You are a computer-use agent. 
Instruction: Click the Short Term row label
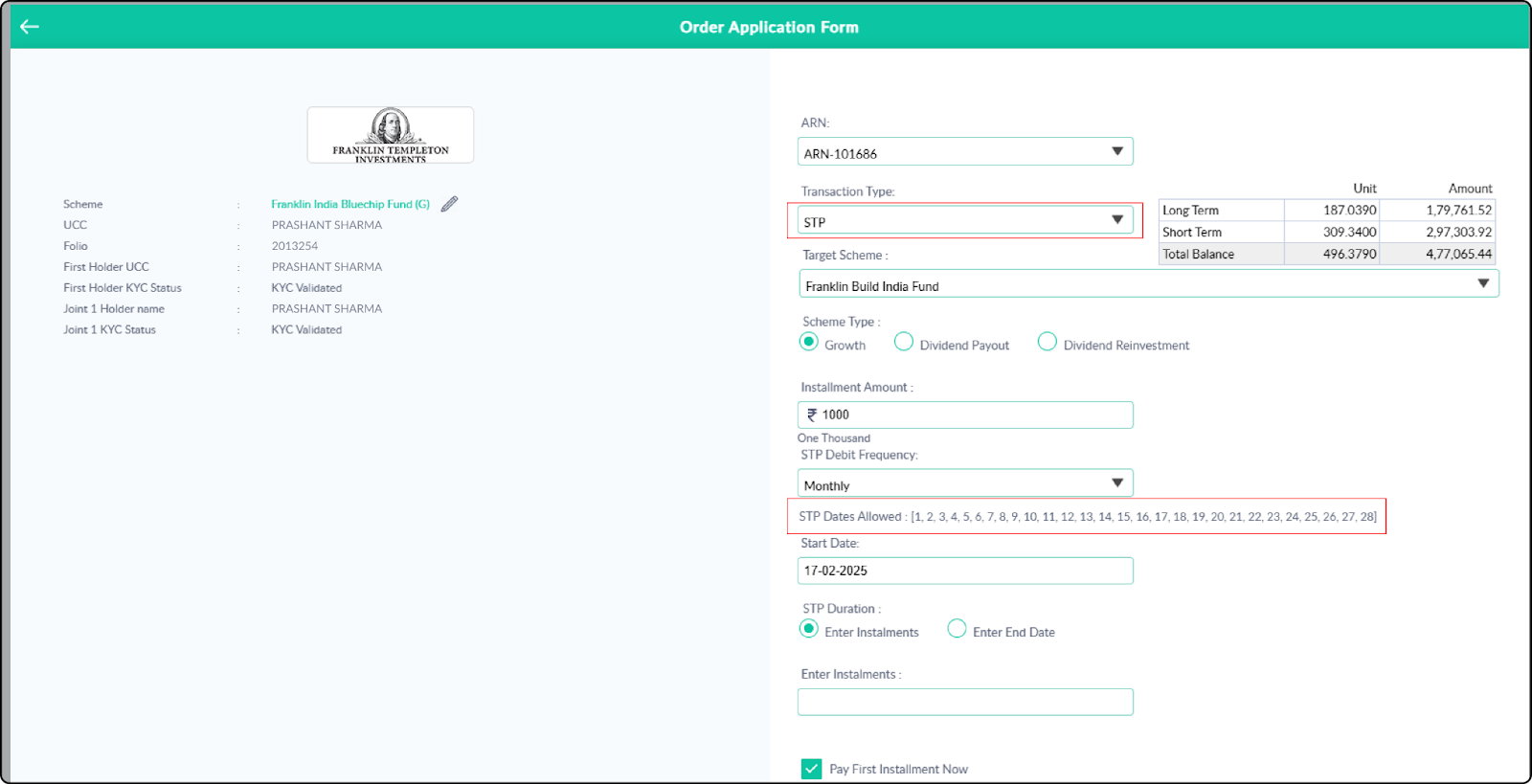click(x=1192, y=232)
